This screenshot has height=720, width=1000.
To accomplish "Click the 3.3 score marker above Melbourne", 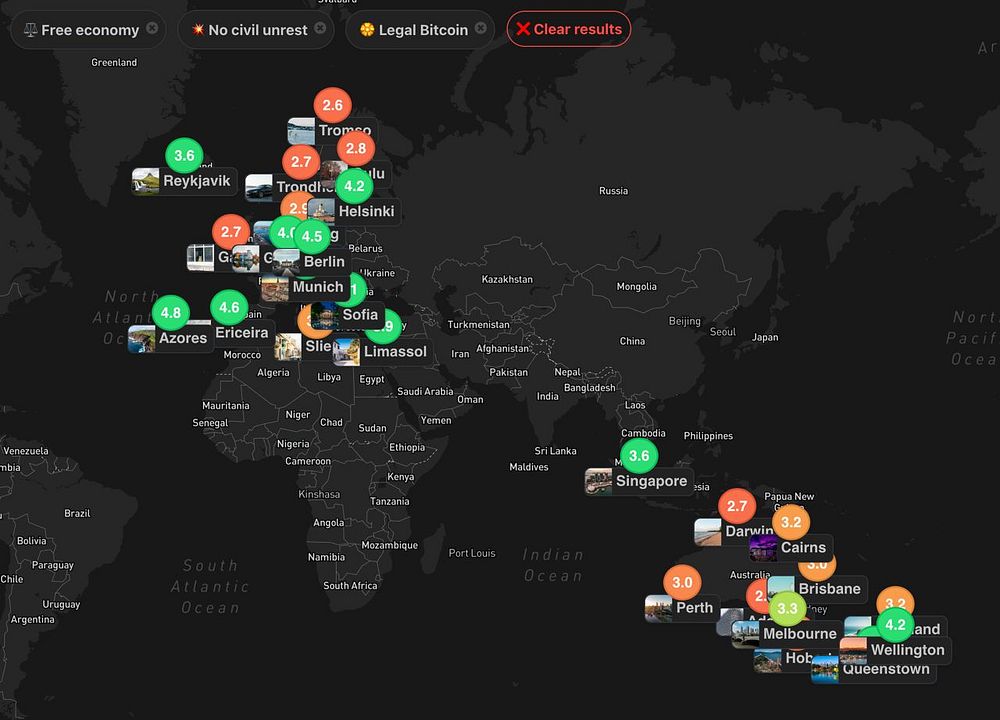I will [788, 609].
